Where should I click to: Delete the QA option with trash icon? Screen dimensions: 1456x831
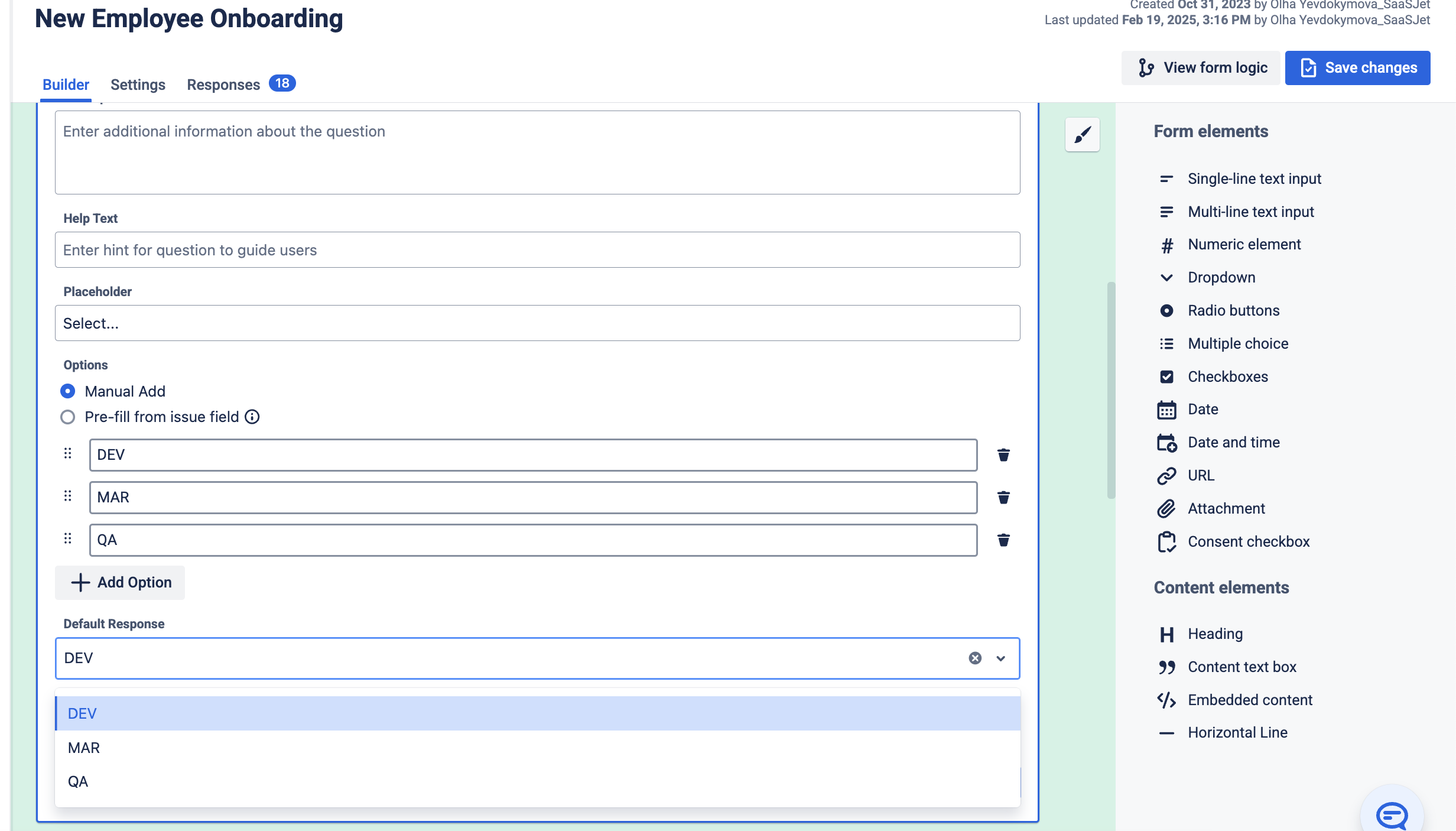pyautogui.click(x=1003, y=540)
